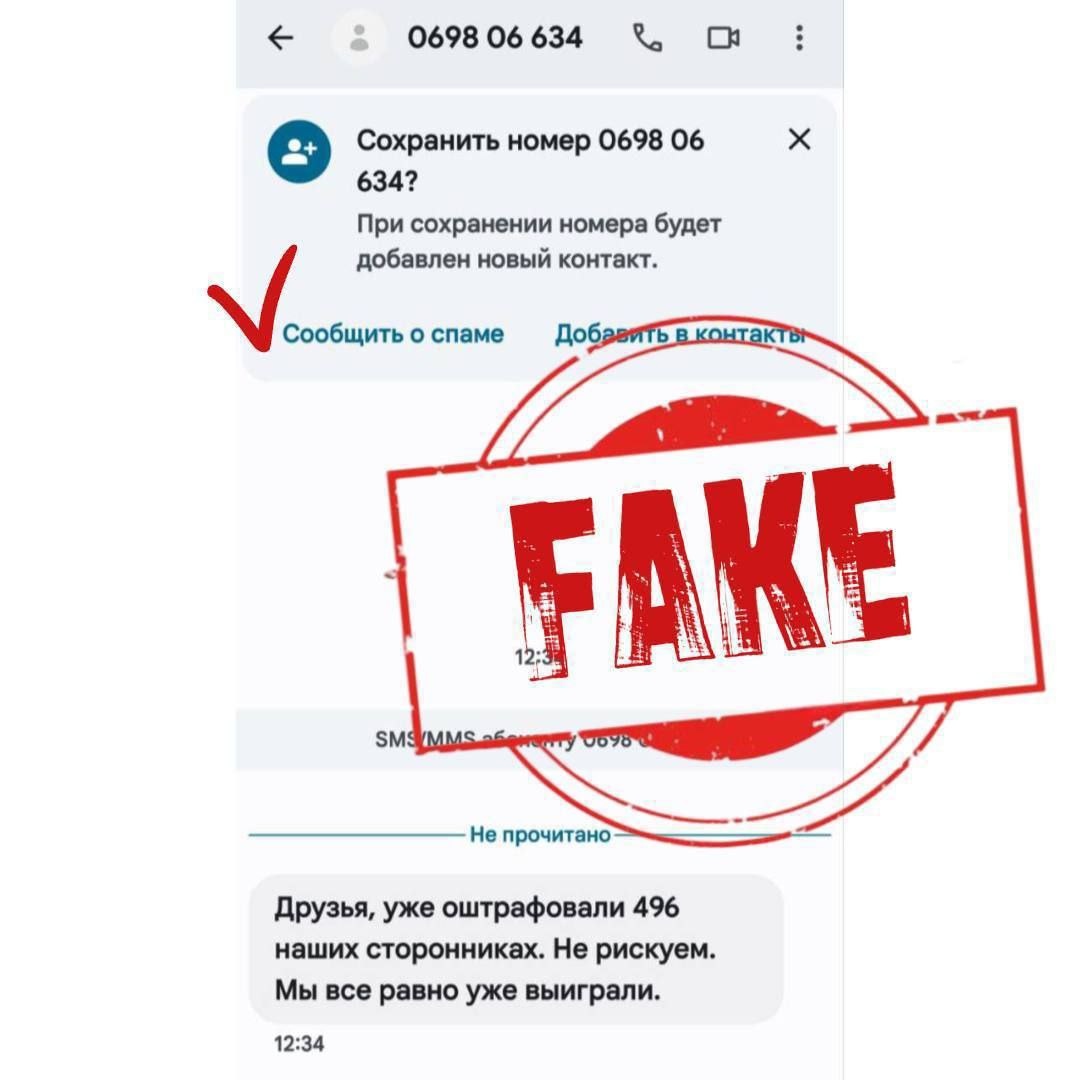Tap Добавить в контакты link
Viewport: 1080px width, 1080px height.
pos(681,334)
